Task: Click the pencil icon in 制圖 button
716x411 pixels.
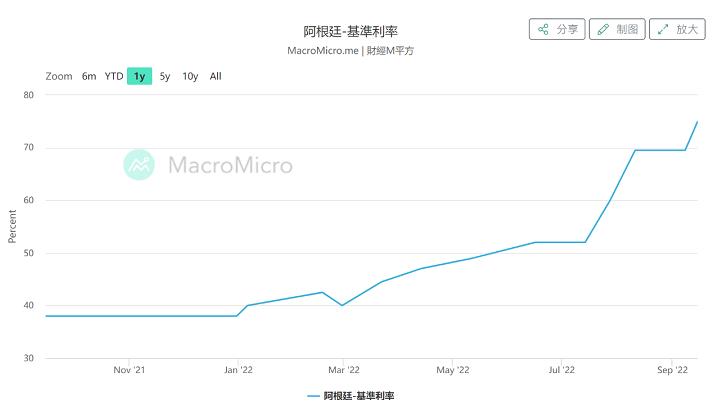Action: (603, 30)
